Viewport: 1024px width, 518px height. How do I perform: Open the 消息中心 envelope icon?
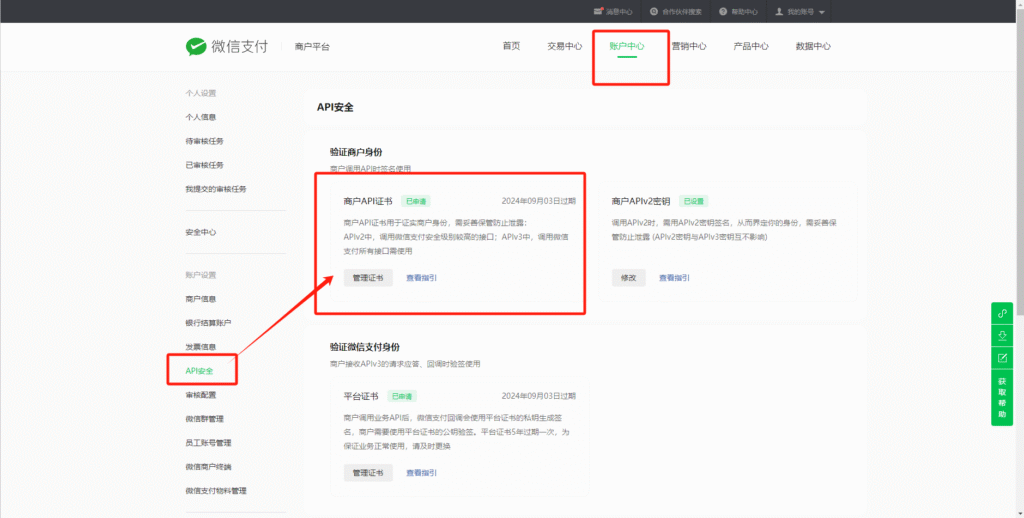click(x=598, y=12)
